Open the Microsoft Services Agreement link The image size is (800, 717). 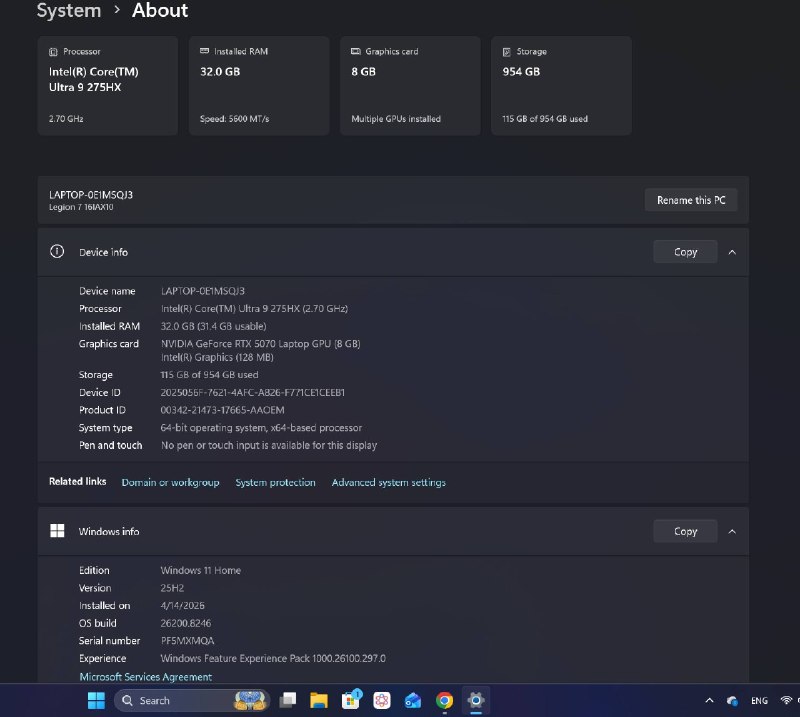pos(145,677)
